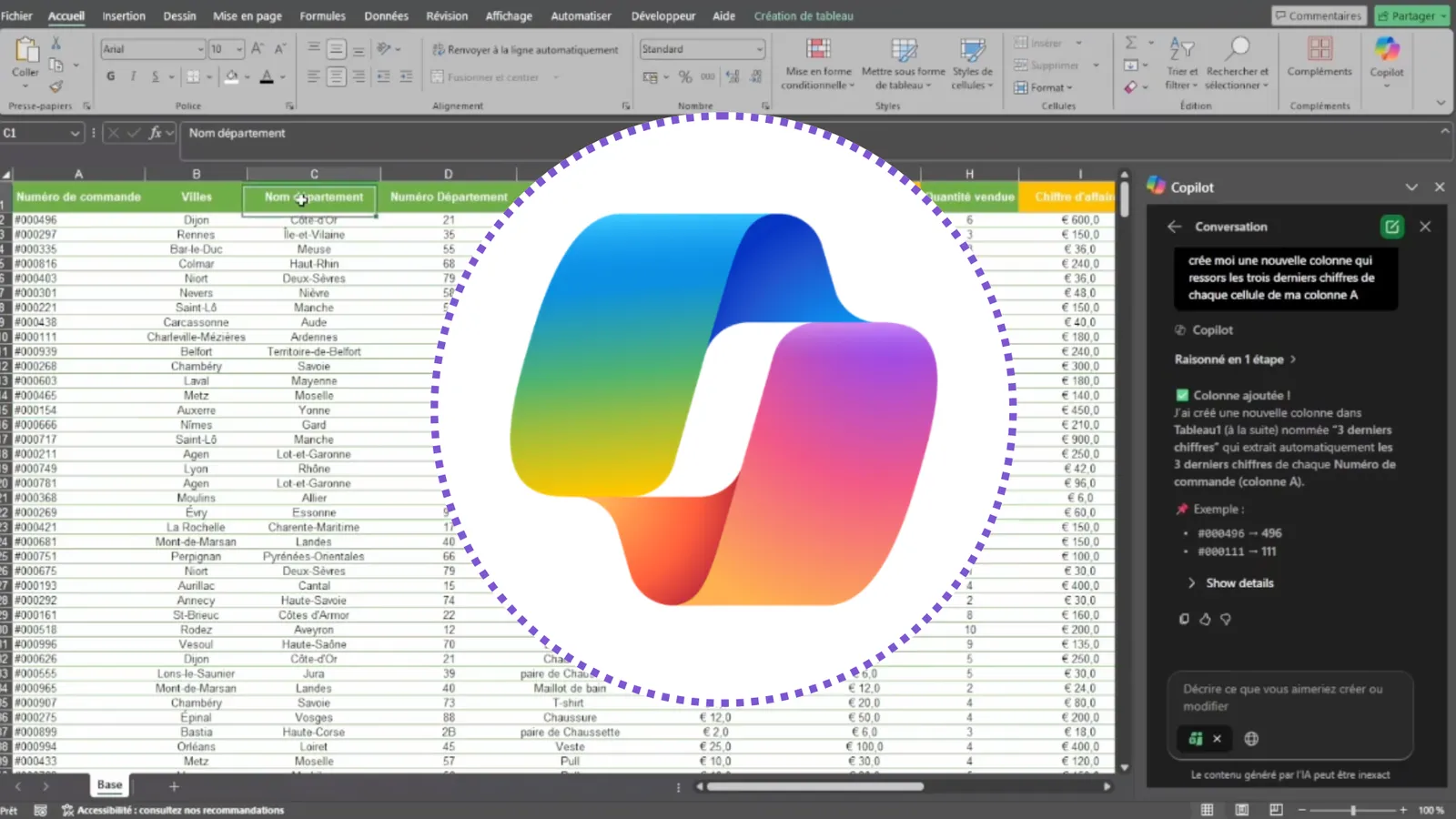Image resolution: width=1456 pixels, height=819 pixels.
Task: Toggle underline S formatting
Action: pyautogui.click(x=156, y=76)
